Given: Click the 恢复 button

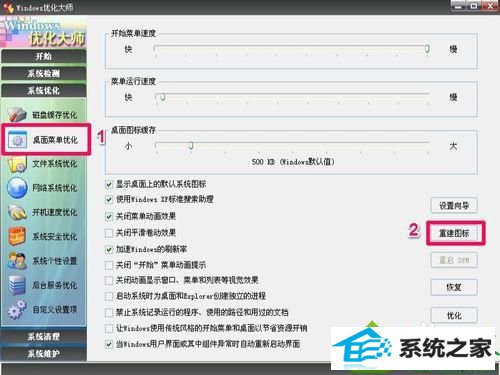Looking at the screenshot, I should point(454,287).
